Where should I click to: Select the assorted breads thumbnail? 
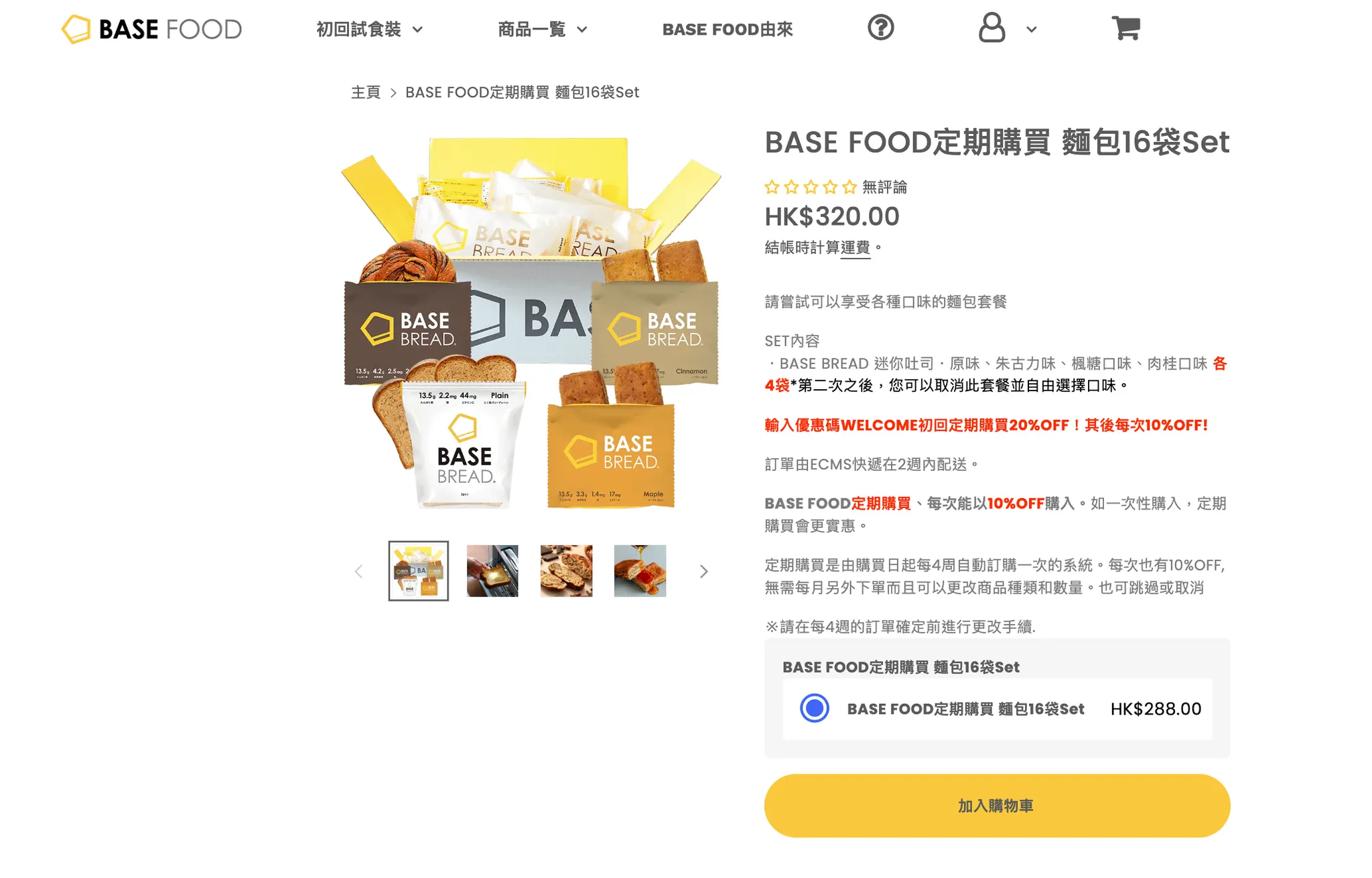tap(566, 571)
